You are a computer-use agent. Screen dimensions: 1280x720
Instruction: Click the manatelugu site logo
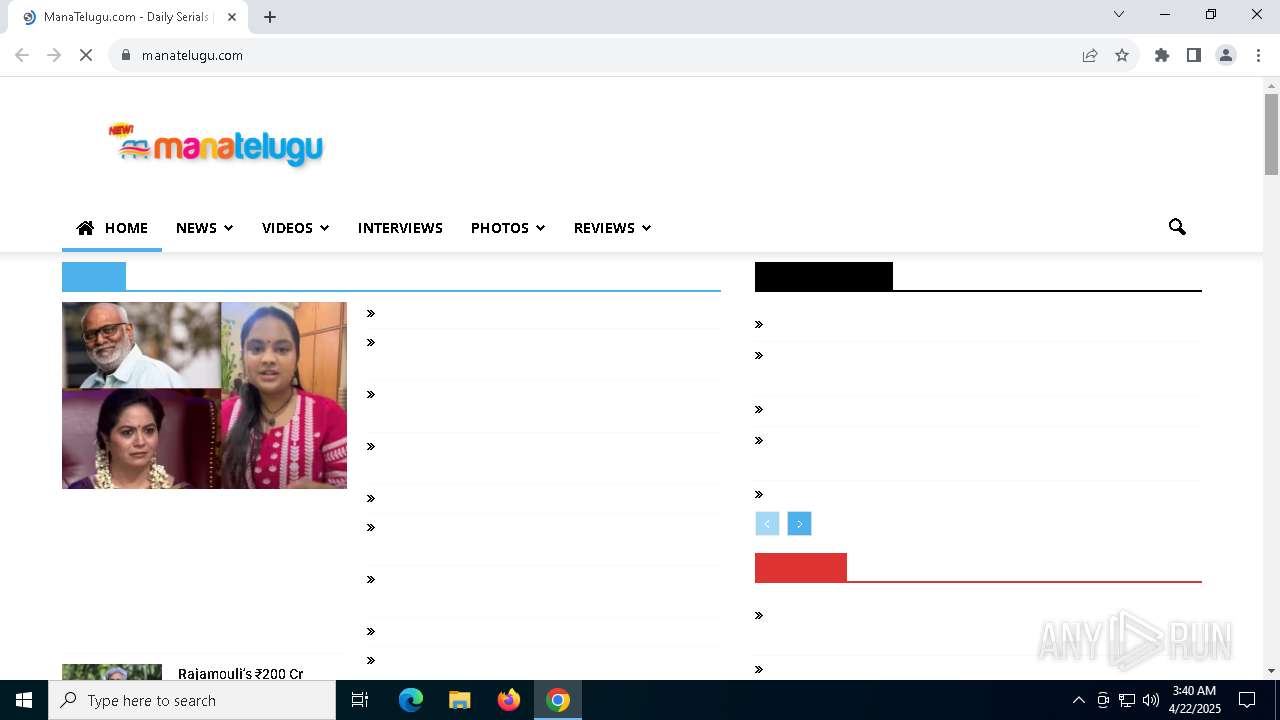point(216,146)
